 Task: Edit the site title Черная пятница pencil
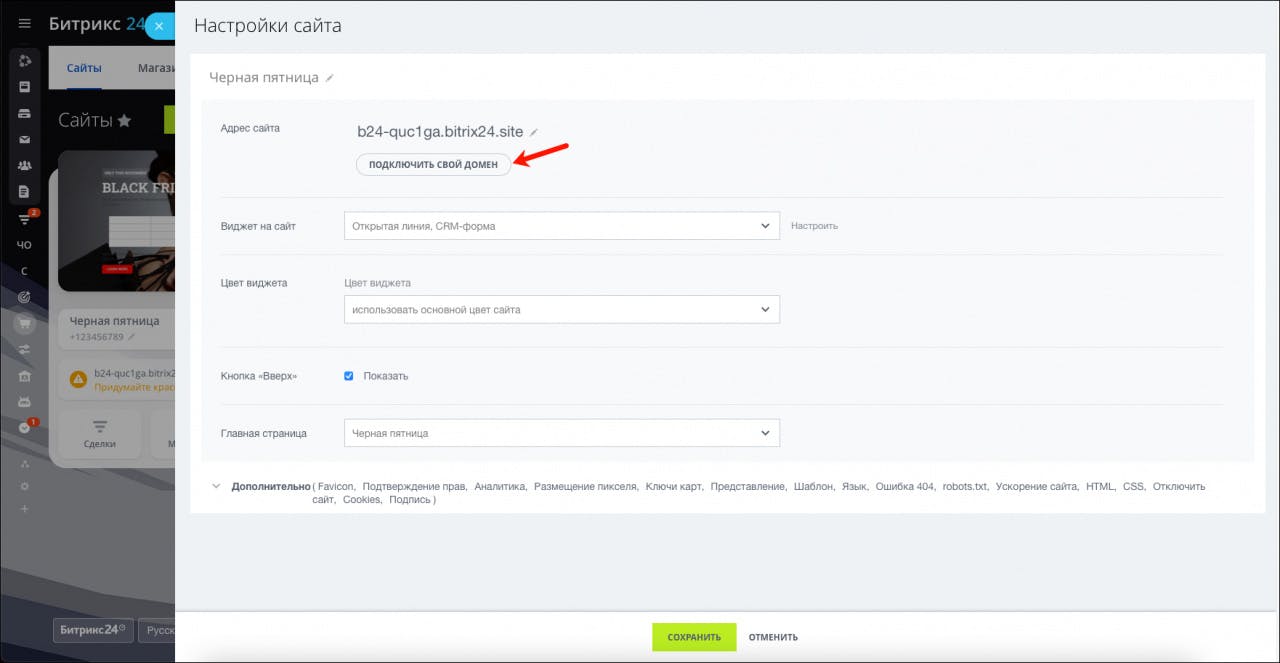330,78
